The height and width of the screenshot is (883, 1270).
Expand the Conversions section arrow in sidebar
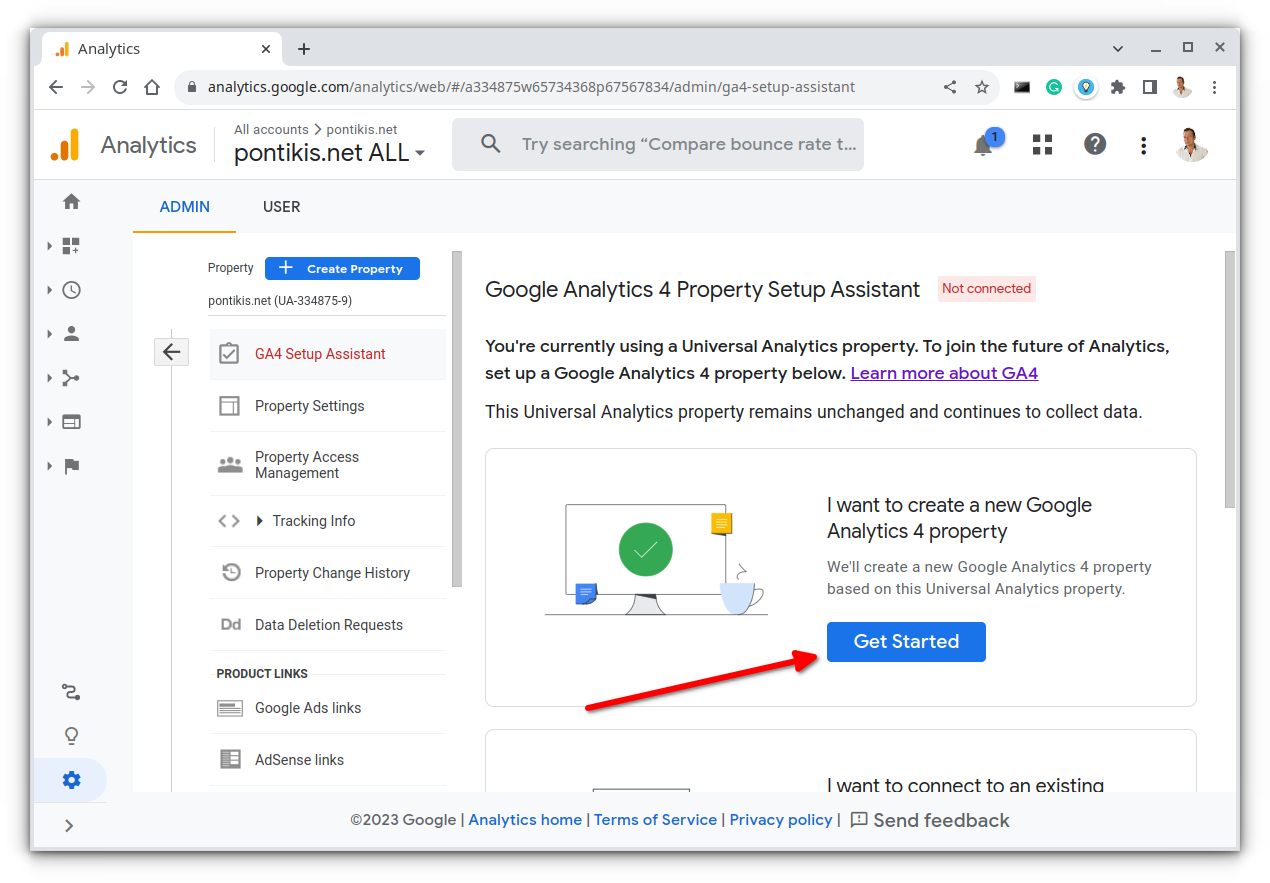49,466
